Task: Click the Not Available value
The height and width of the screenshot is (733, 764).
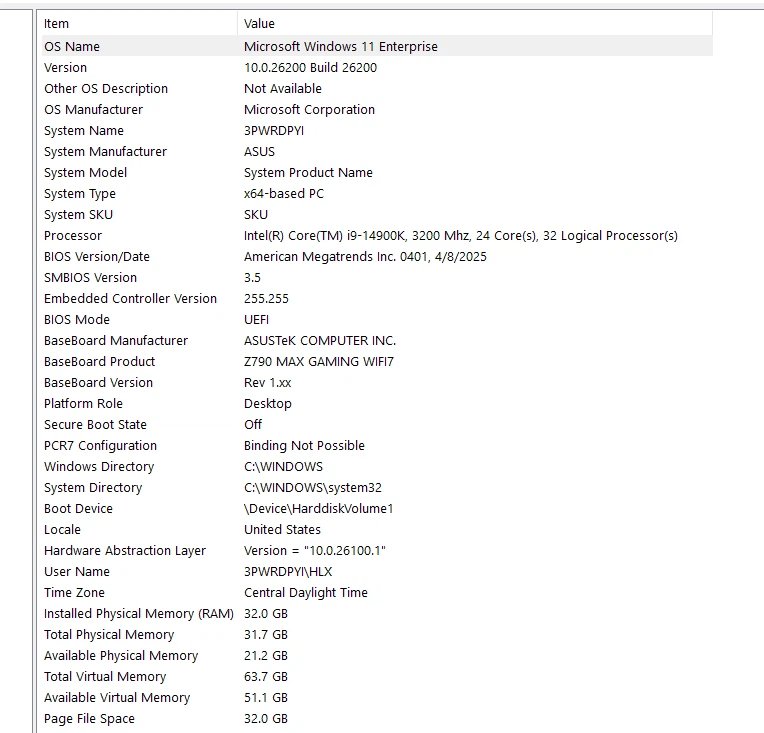Action: coord(283,88)
